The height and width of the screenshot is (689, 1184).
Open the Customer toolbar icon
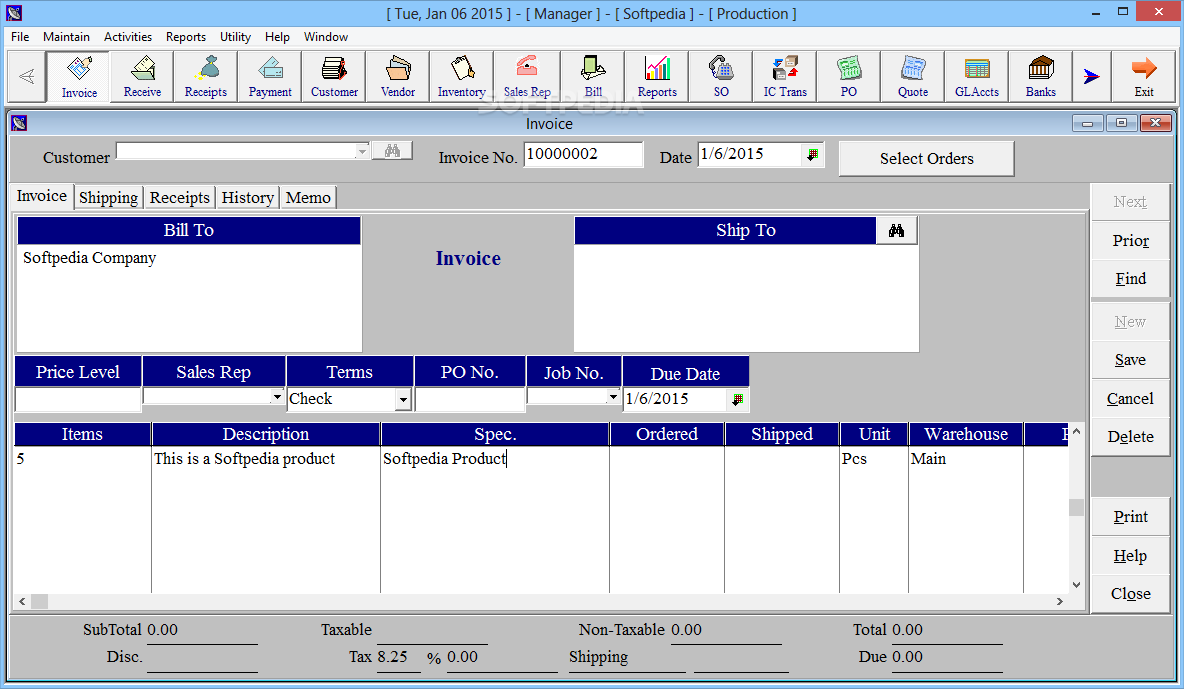[x=334, y=76]
